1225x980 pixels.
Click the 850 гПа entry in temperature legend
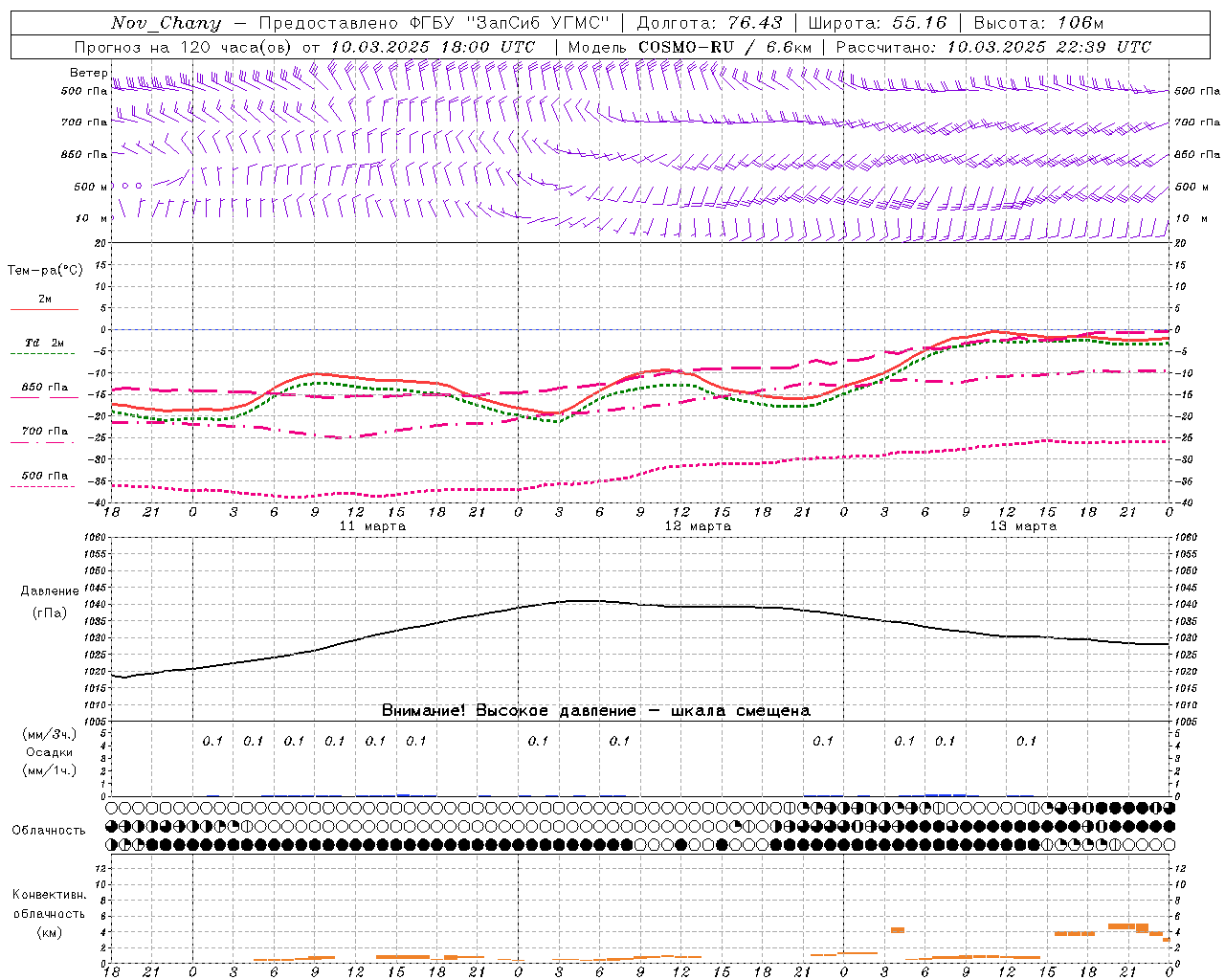click(45, 388)
